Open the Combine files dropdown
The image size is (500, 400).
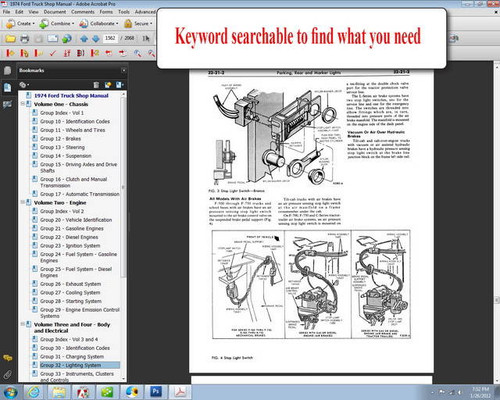coord(56,24)
